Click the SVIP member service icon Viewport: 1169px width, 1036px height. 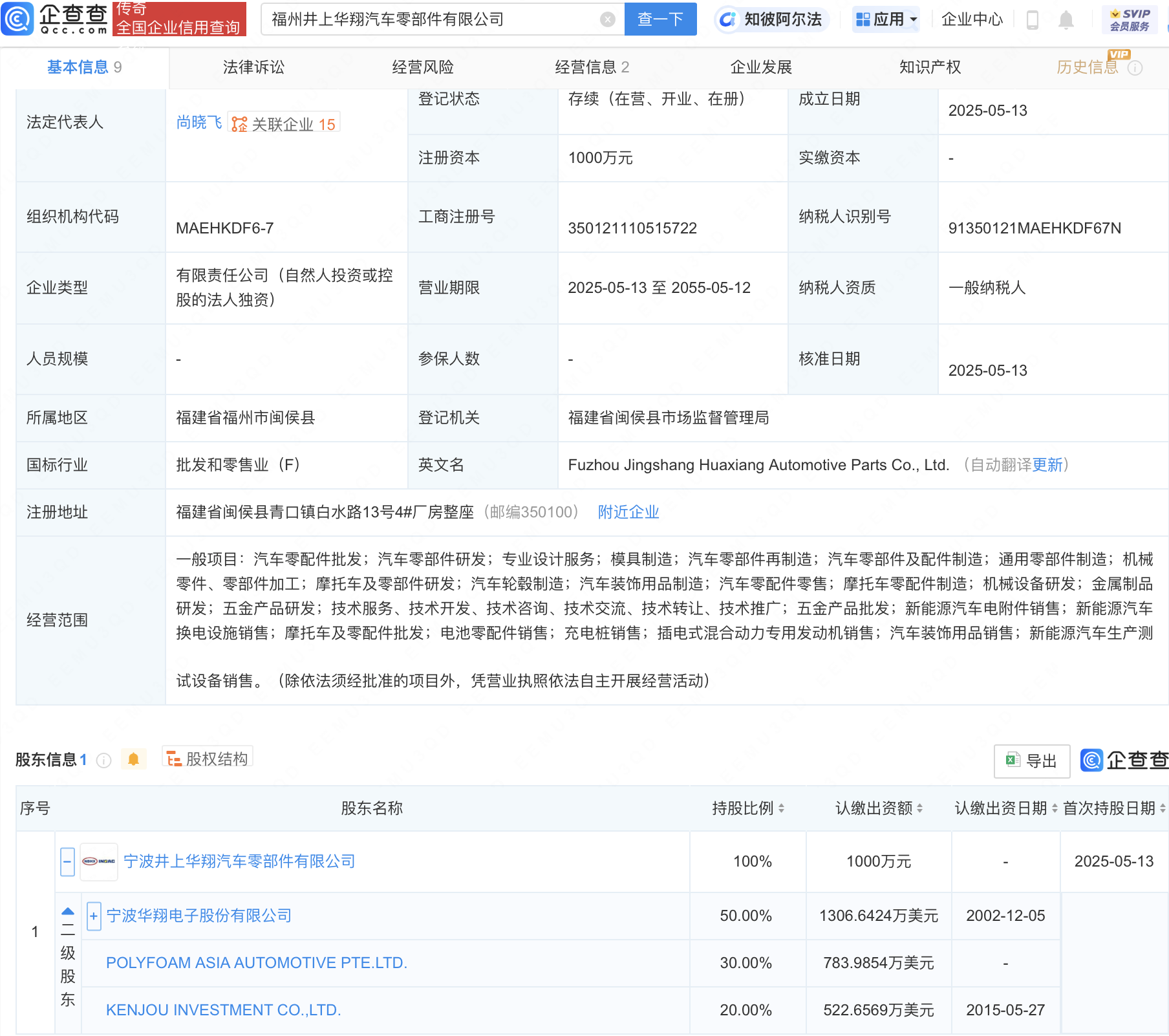pyautogui.click(x=1129, y=19)
